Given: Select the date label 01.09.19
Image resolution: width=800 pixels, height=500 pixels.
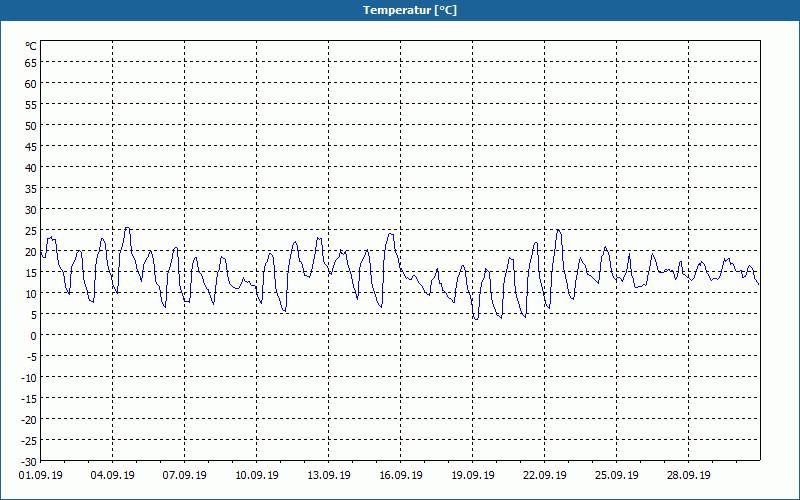Looking at the screenshot, I should click(40, 476).
